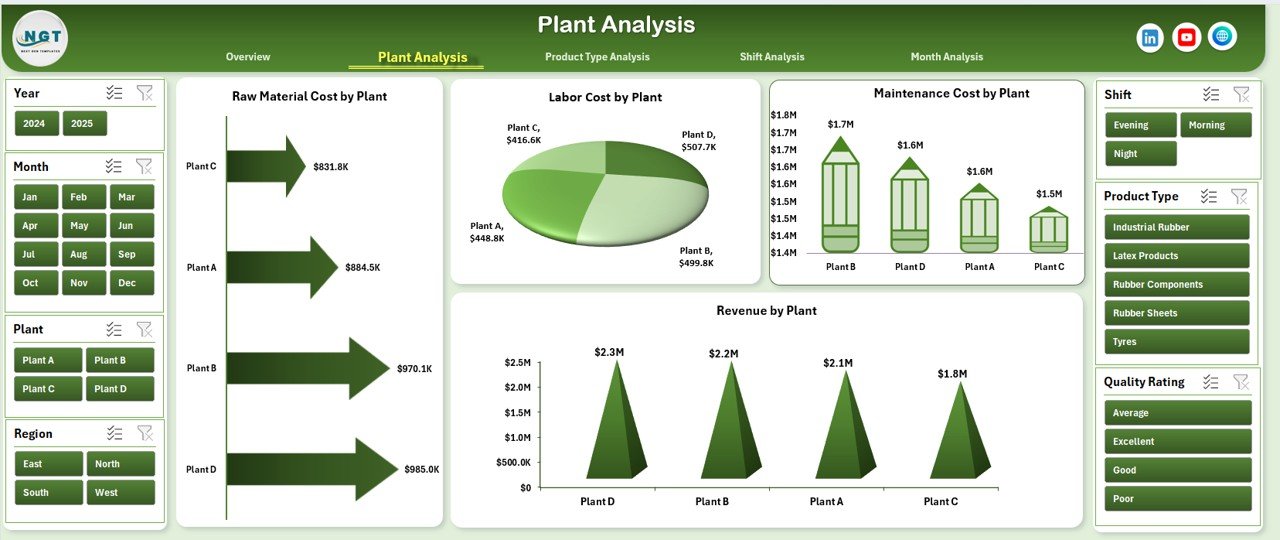
Task: Click the Plant D revenue pyramid
Action: pyautogui.click(x=616, y=430)
